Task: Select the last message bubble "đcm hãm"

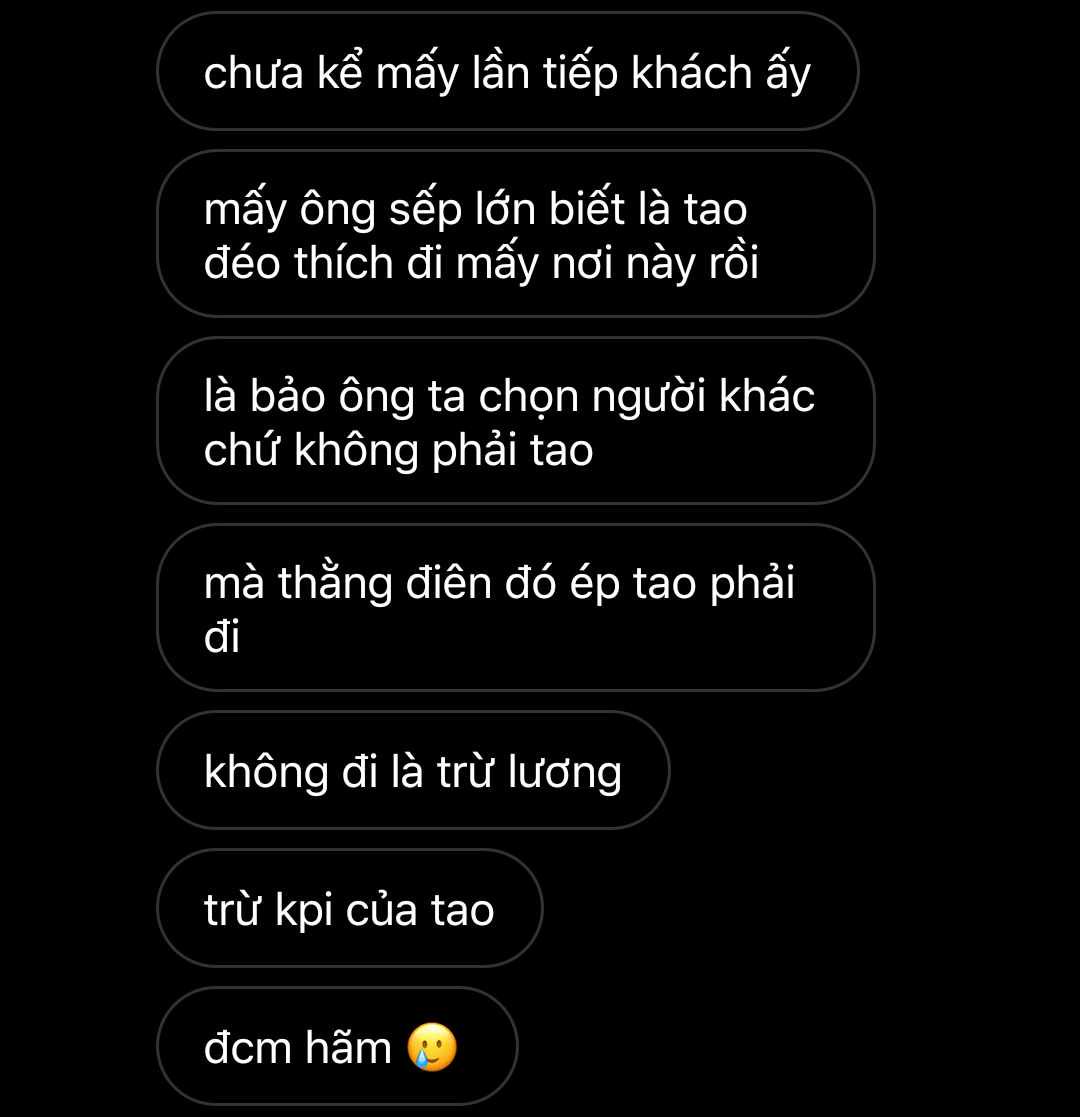Action: pyautogui.click(x=337, y=1046)
